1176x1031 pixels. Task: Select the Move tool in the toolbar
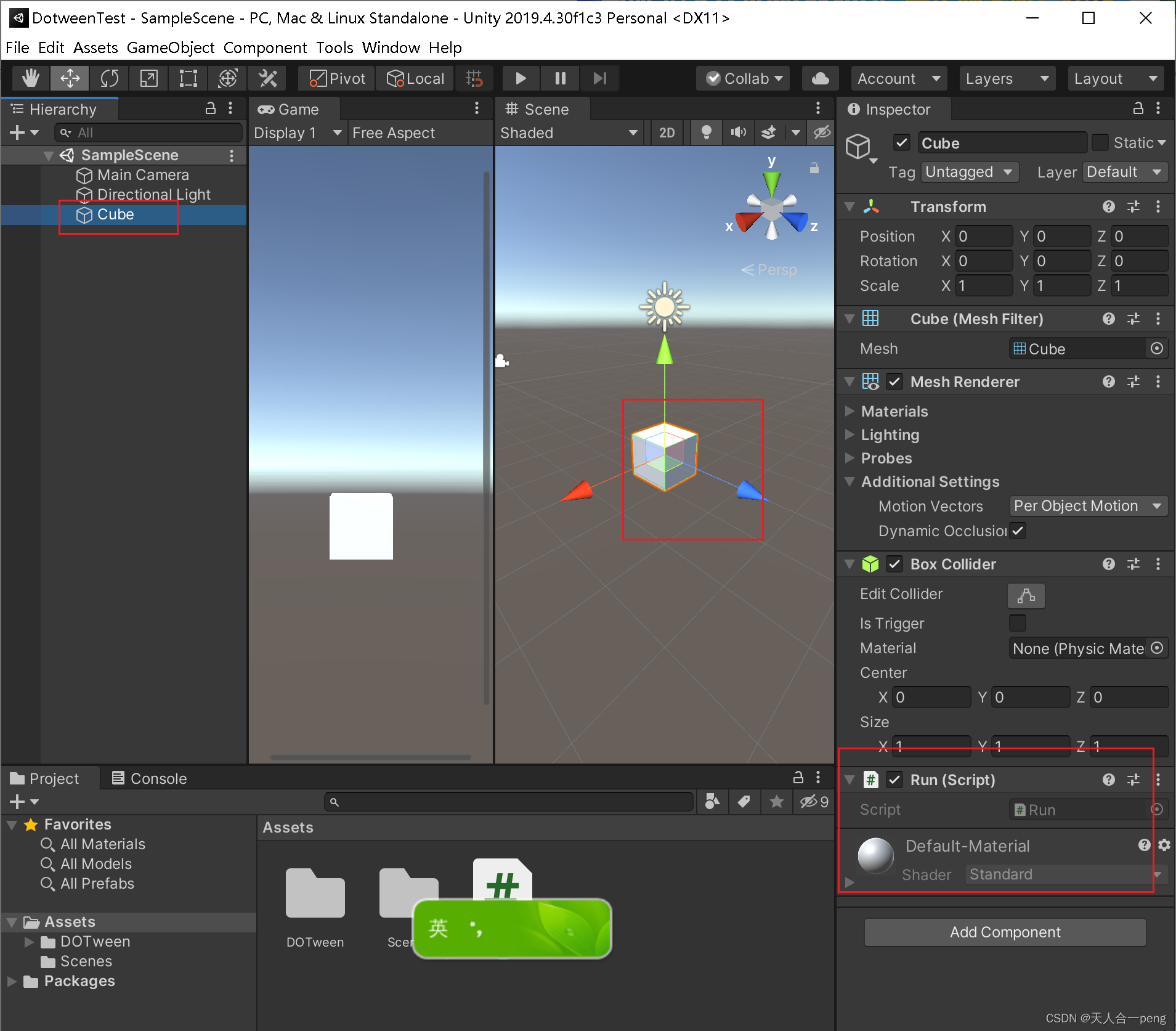[x=70, y=78]
